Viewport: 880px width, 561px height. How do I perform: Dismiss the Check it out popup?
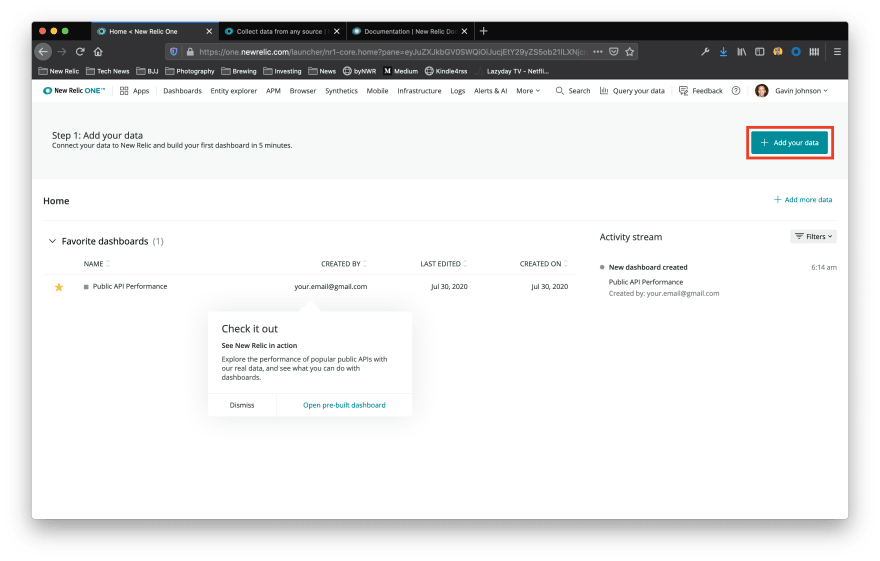(242, 405)
